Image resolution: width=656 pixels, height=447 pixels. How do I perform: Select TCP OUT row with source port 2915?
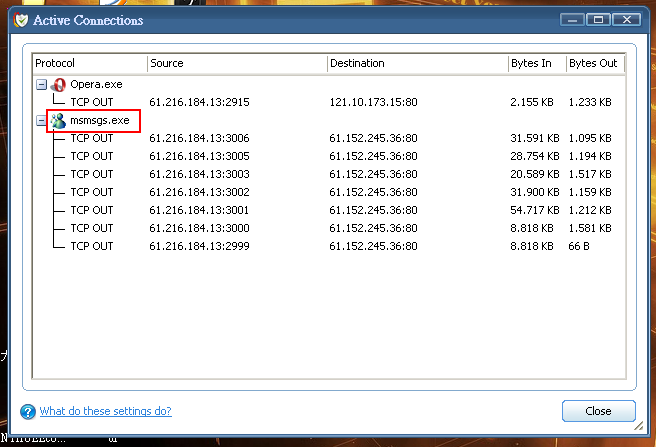331,102
